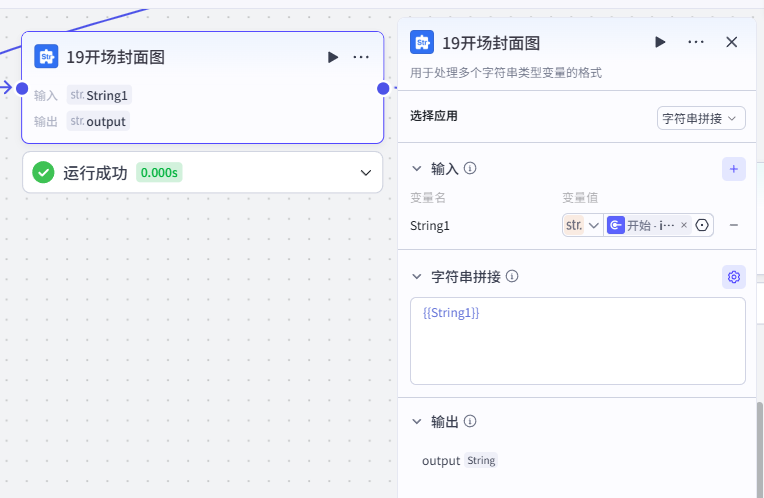The image size is (764, 498).
Task: Collapse the 输出 section
Action: (417, 421)
